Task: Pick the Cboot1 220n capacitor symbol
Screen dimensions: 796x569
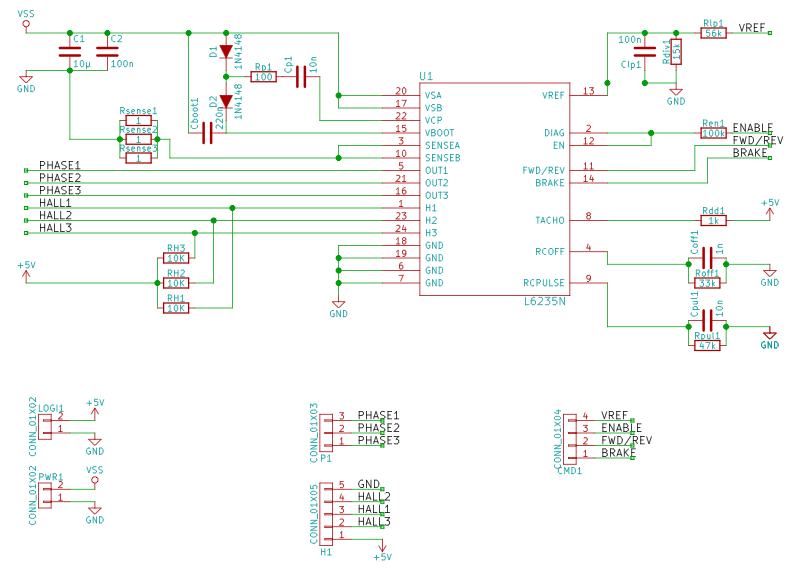Action: click(207, 133)
